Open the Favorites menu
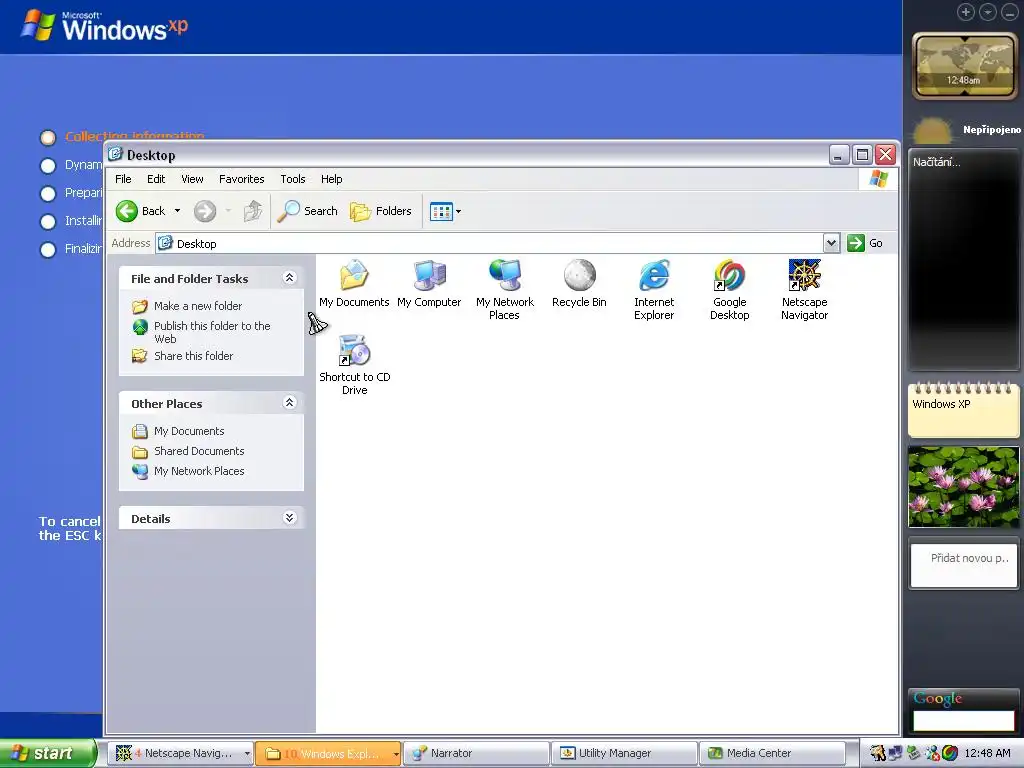Image resolution: width=1024 pixels, height=768 pixels. [x=242, y=179]
